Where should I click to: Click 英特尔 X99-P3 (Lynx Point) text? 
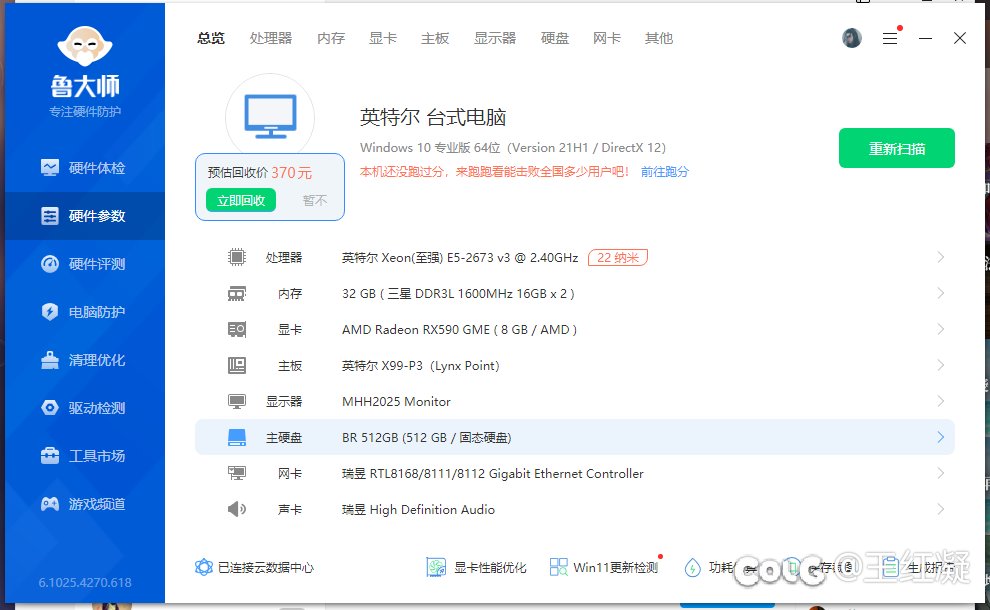tap(420, 366)
